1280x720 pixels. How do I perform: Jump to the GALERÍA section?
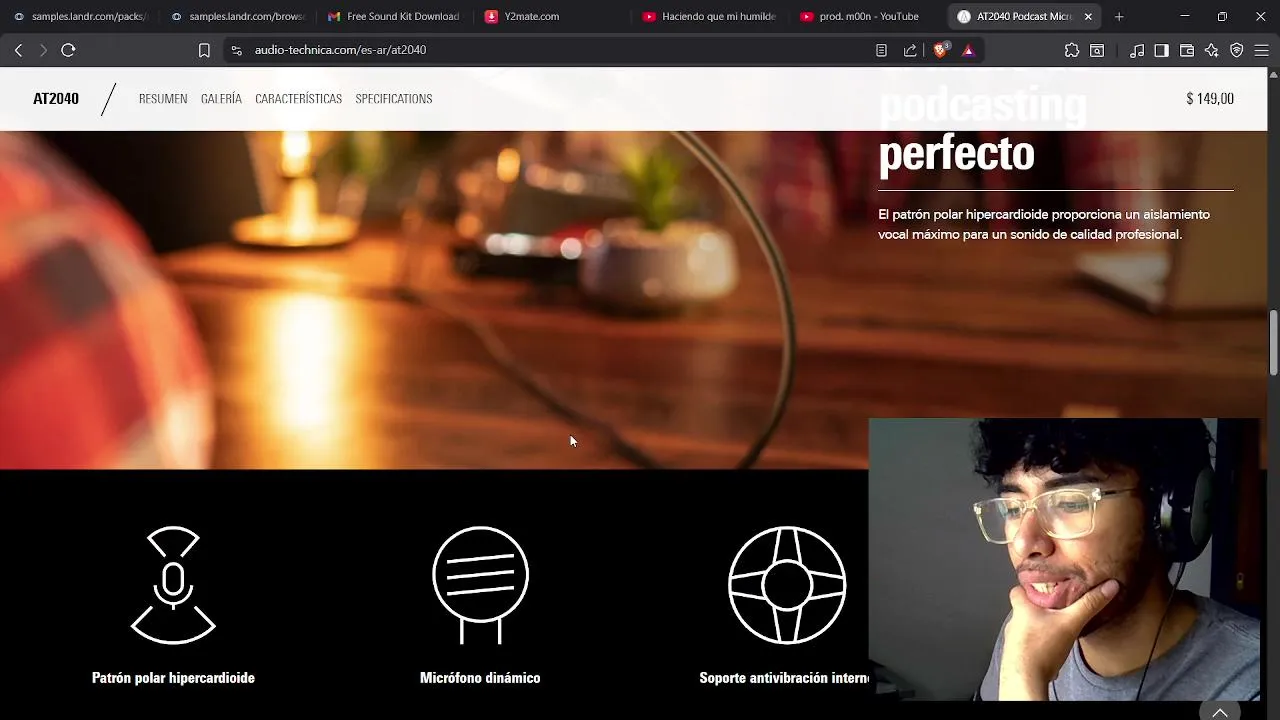coord(221,98)
